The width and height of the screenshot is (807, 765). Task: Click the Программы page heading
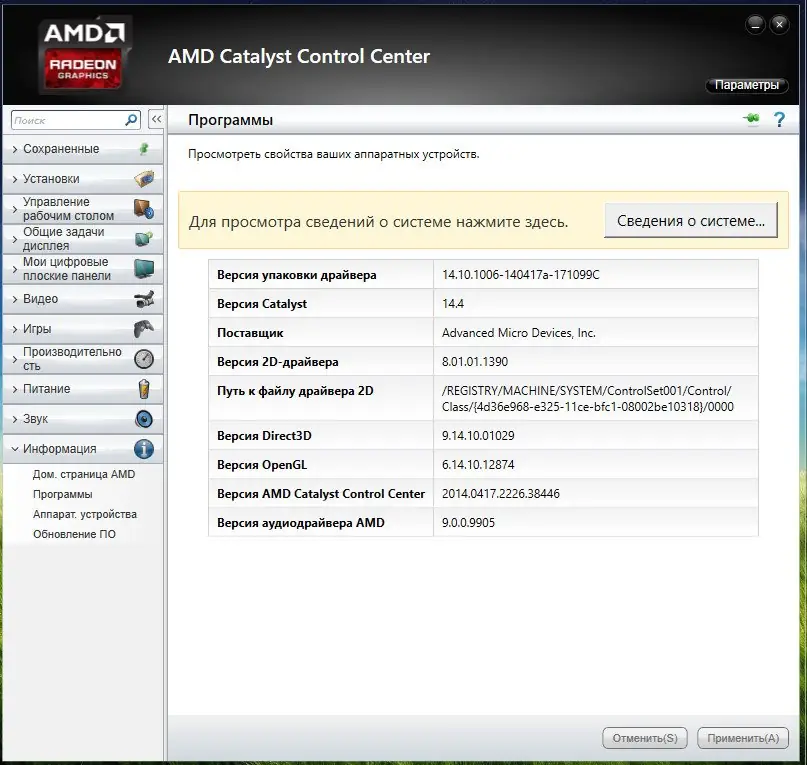231,120
